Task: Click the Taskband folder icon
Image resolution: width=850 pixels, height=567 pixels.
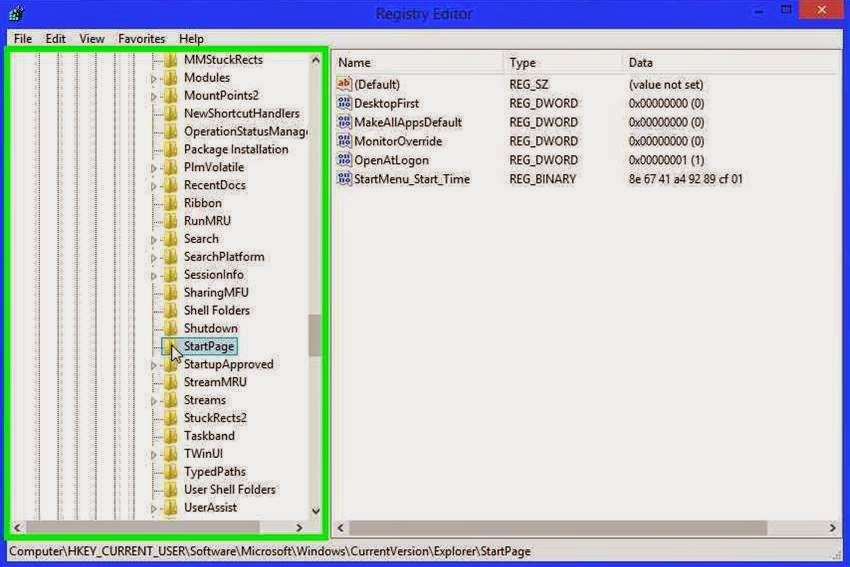Action: 171,435
